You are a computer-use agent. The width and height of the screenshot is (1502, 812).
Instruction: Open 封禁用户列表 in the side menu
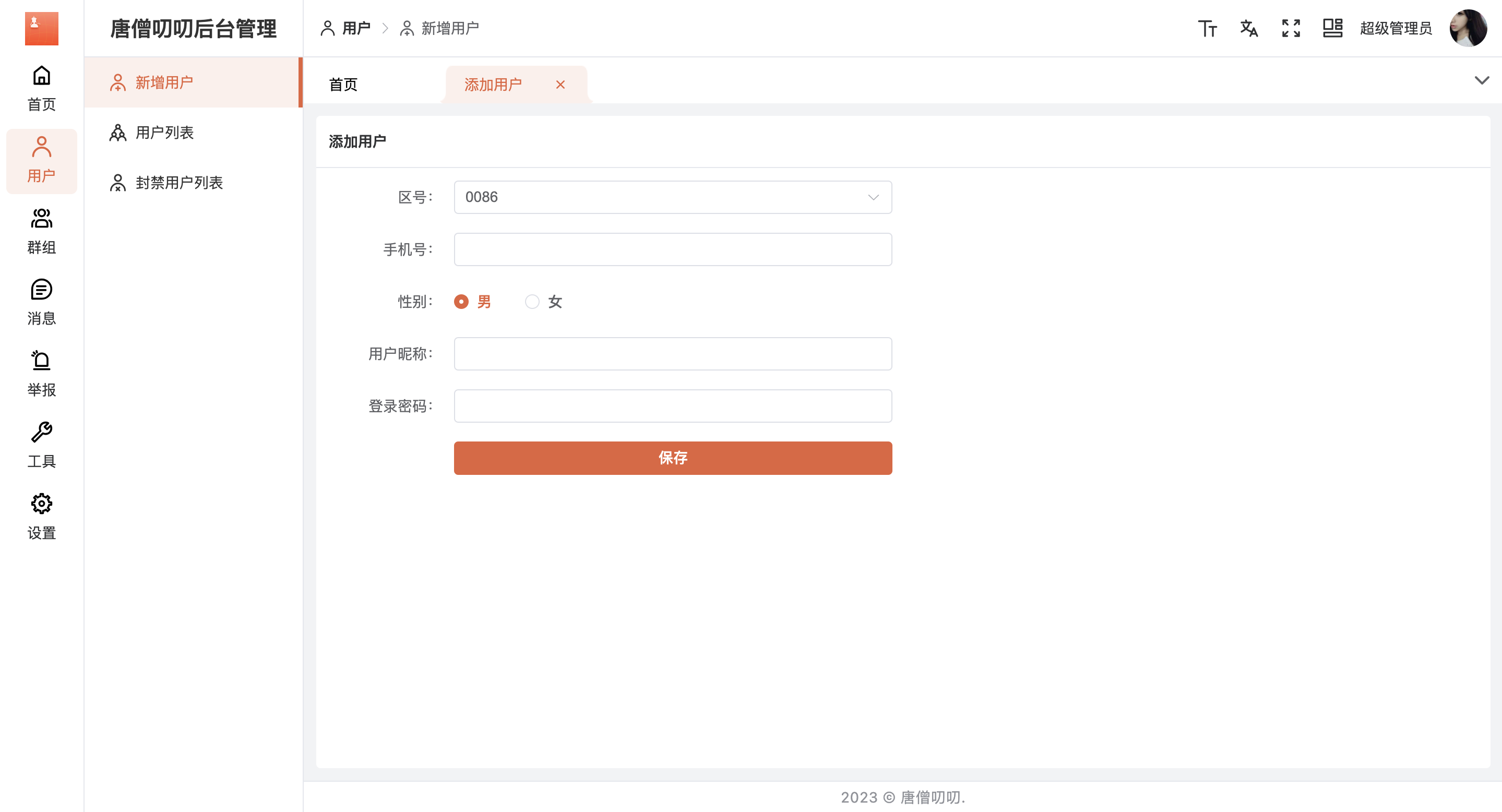(x=179, y=183)
